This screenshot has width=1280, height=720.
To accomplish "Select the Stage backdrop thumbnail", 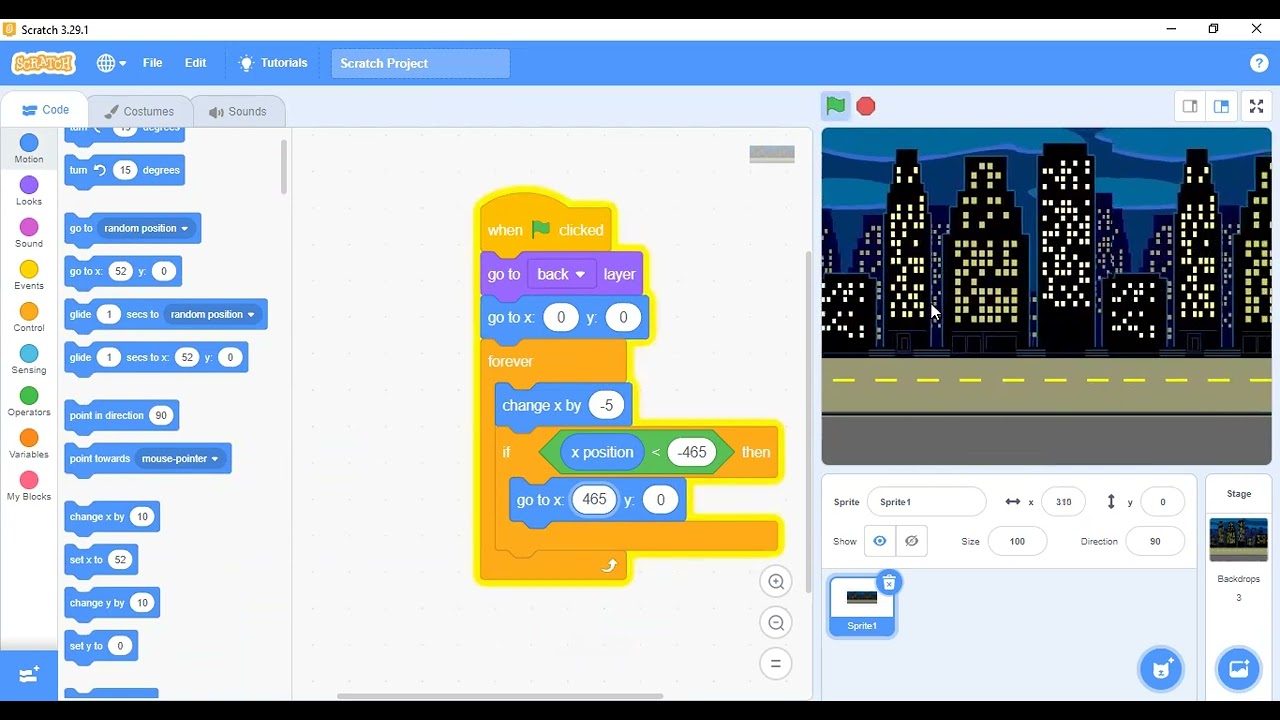I will (1238, 540).
